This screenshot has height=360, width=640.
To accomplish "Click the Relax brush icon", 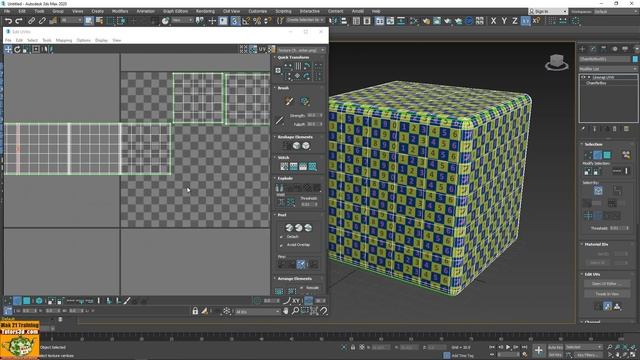I will coord(304,101).
